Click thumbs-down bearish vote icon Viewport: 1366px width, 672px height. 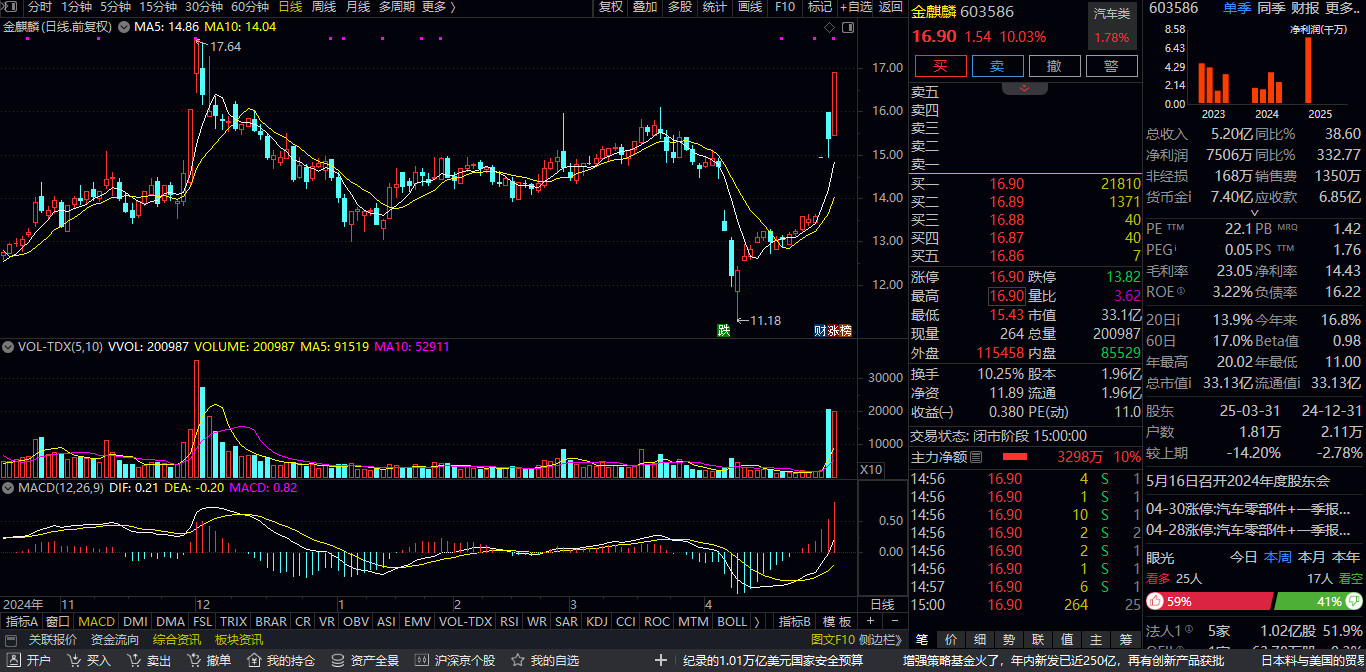[x=1354, y=601]
